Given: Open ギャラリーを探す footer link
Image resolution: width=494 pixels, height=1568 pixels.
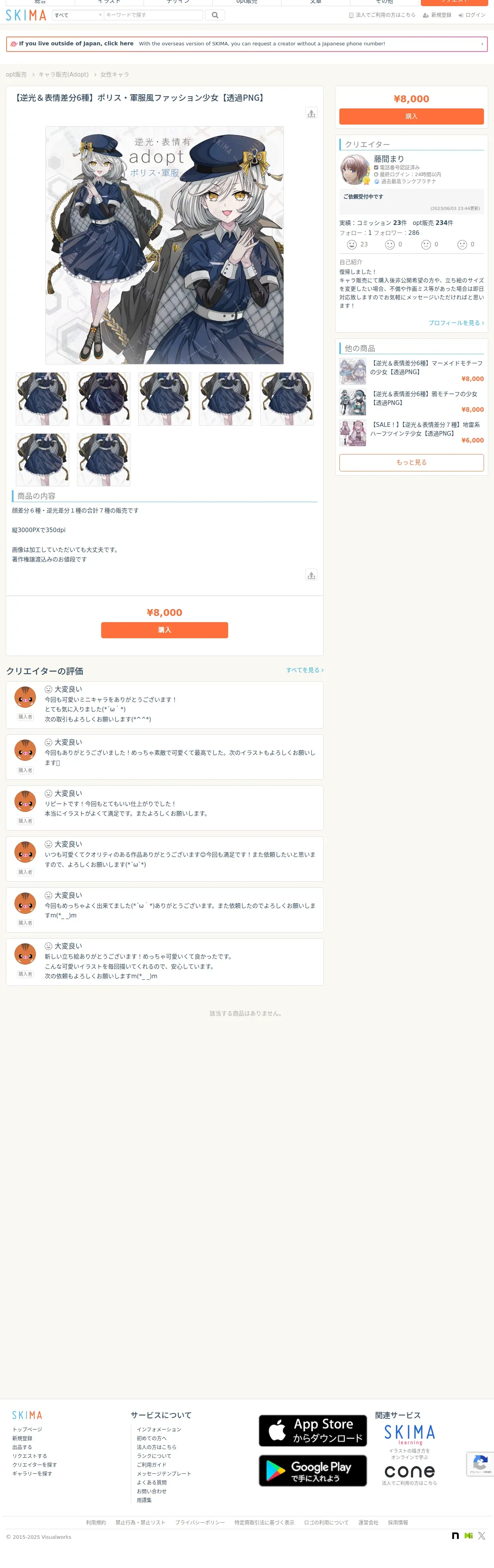Looking at the screenshot, I should [32, 1474].
